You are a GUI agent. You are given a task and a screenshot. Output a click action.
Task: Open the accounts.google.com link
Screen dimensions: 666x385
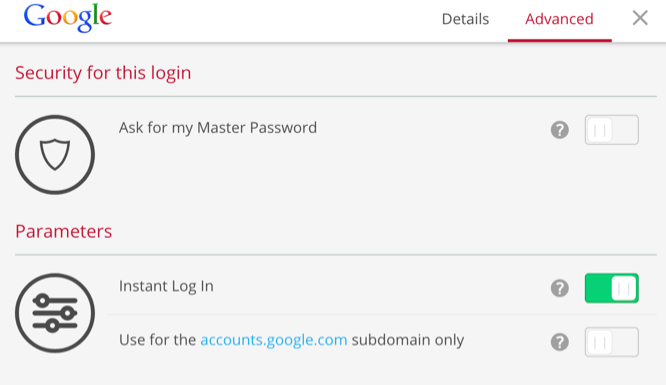point(274,340)
